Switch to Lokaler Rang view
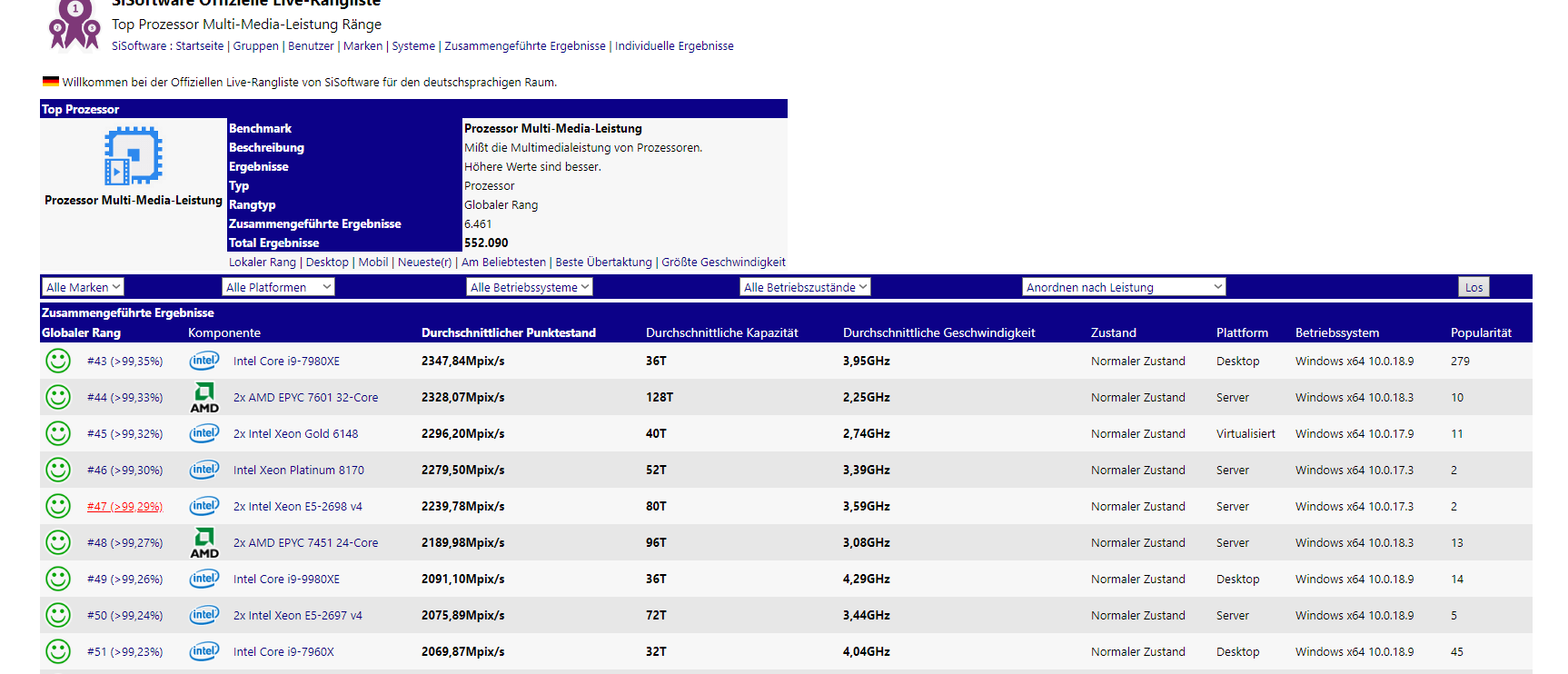1568x674 pixels. pyautogui.click(x=263, y=263)
